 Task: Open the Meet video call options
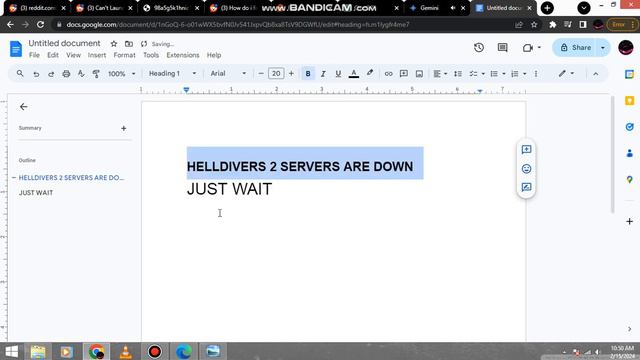(x=531, y=48)
